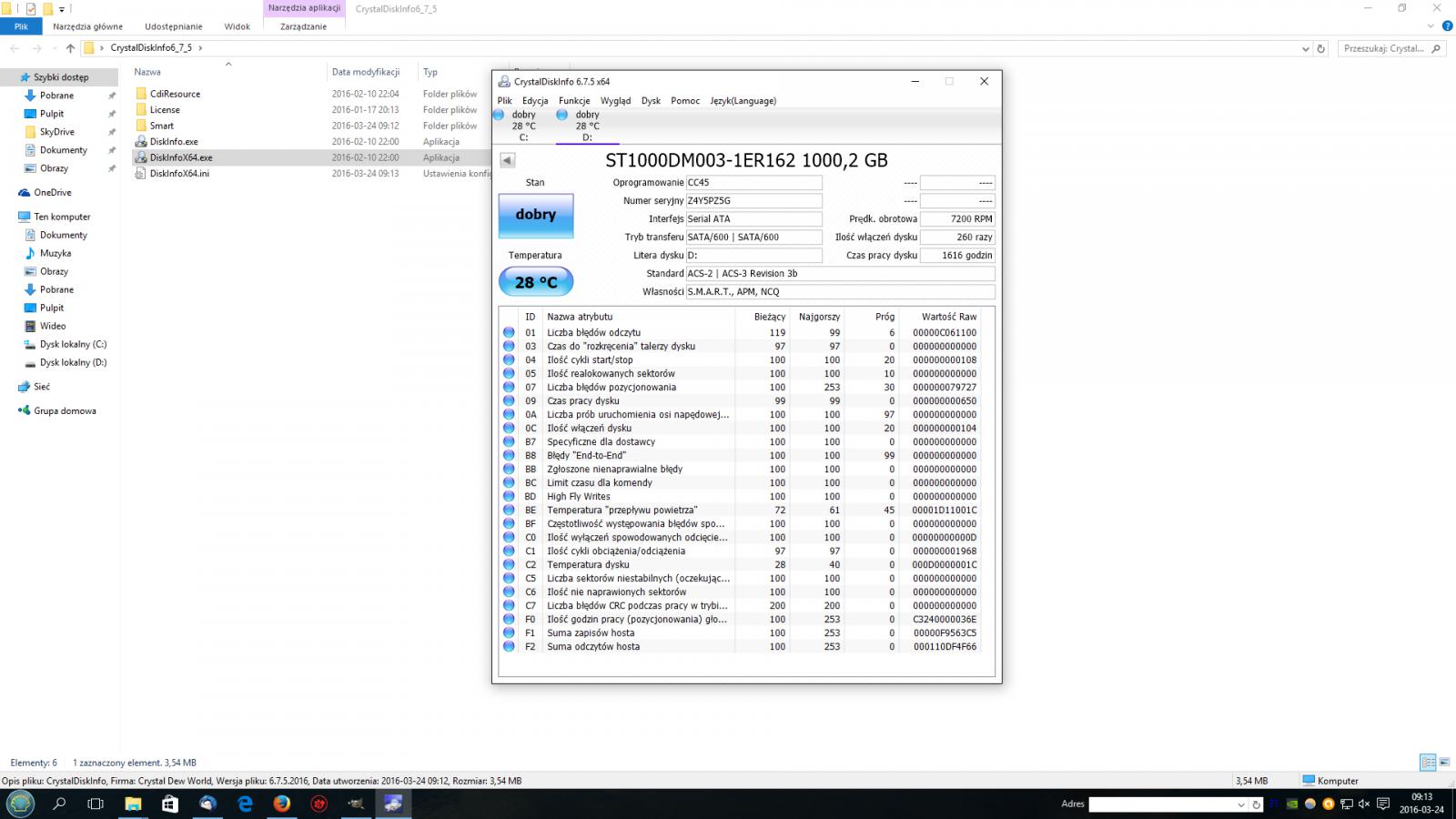Open the Pomoc menu
The width and height of the screenshot is (1456, 819).
(x=685, y=101)
